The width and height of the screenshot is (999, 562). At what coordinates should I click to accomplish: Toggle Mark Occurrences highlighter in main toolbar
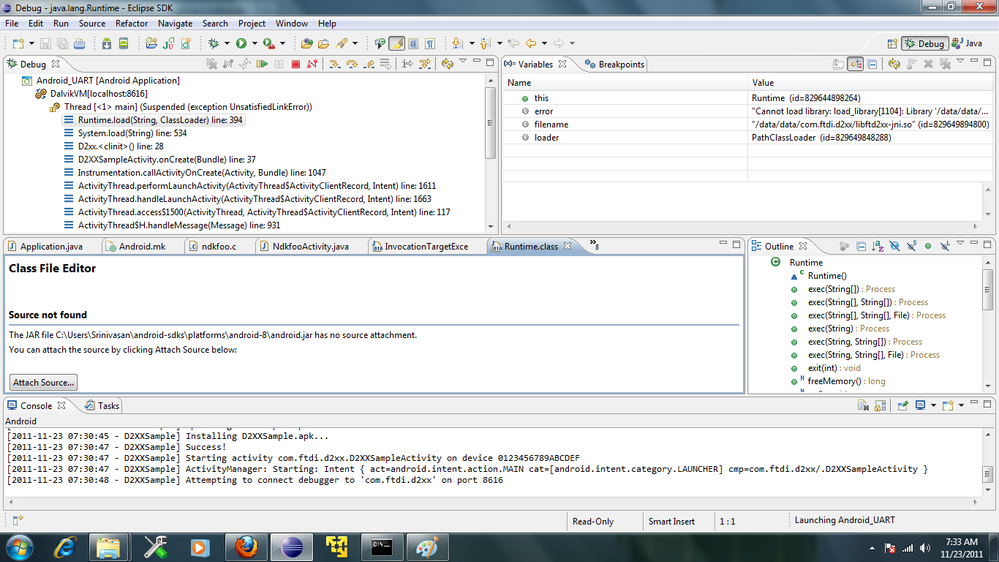coord(396,43)
